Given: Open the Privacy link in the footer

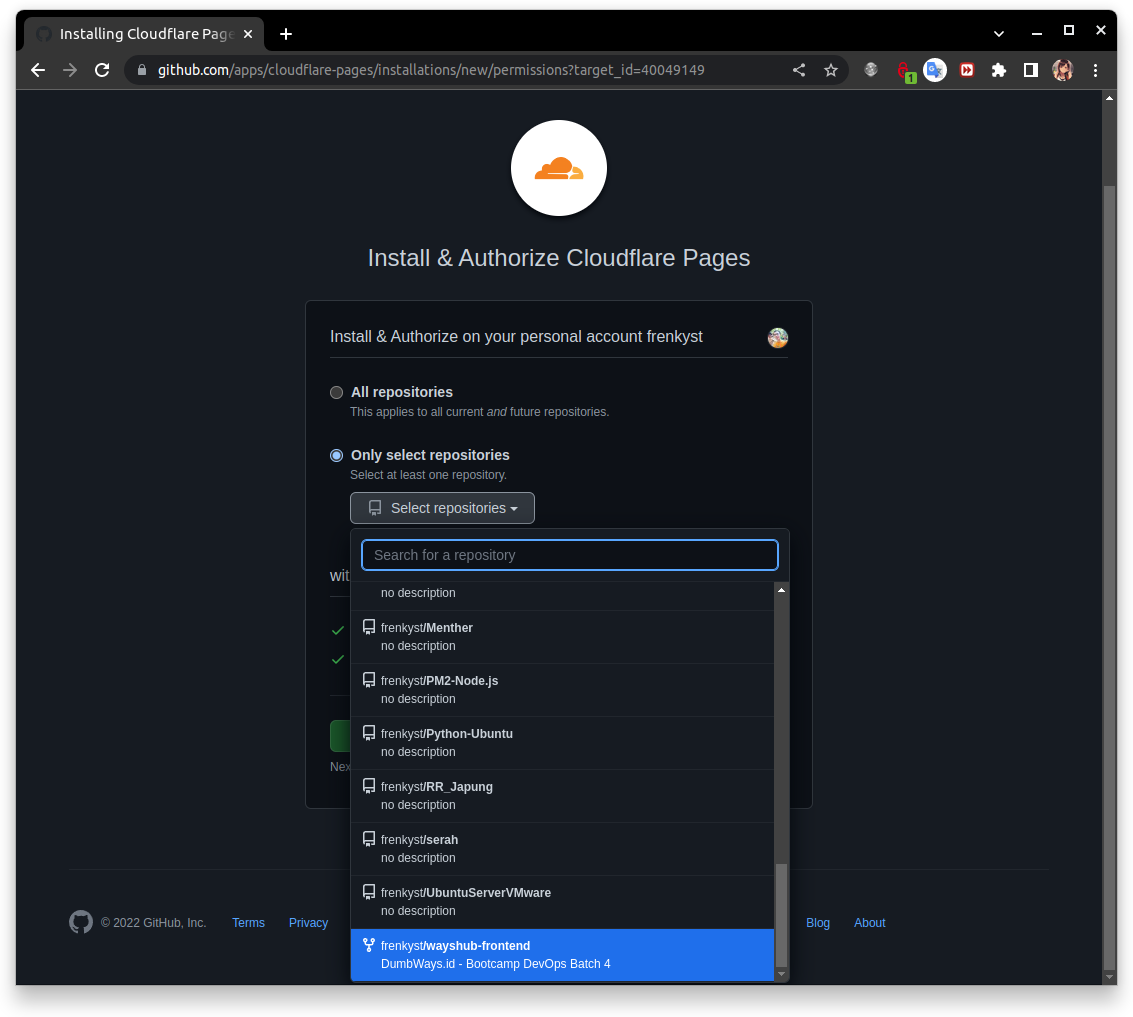Looking at the screenshot, I should point(307,922).
